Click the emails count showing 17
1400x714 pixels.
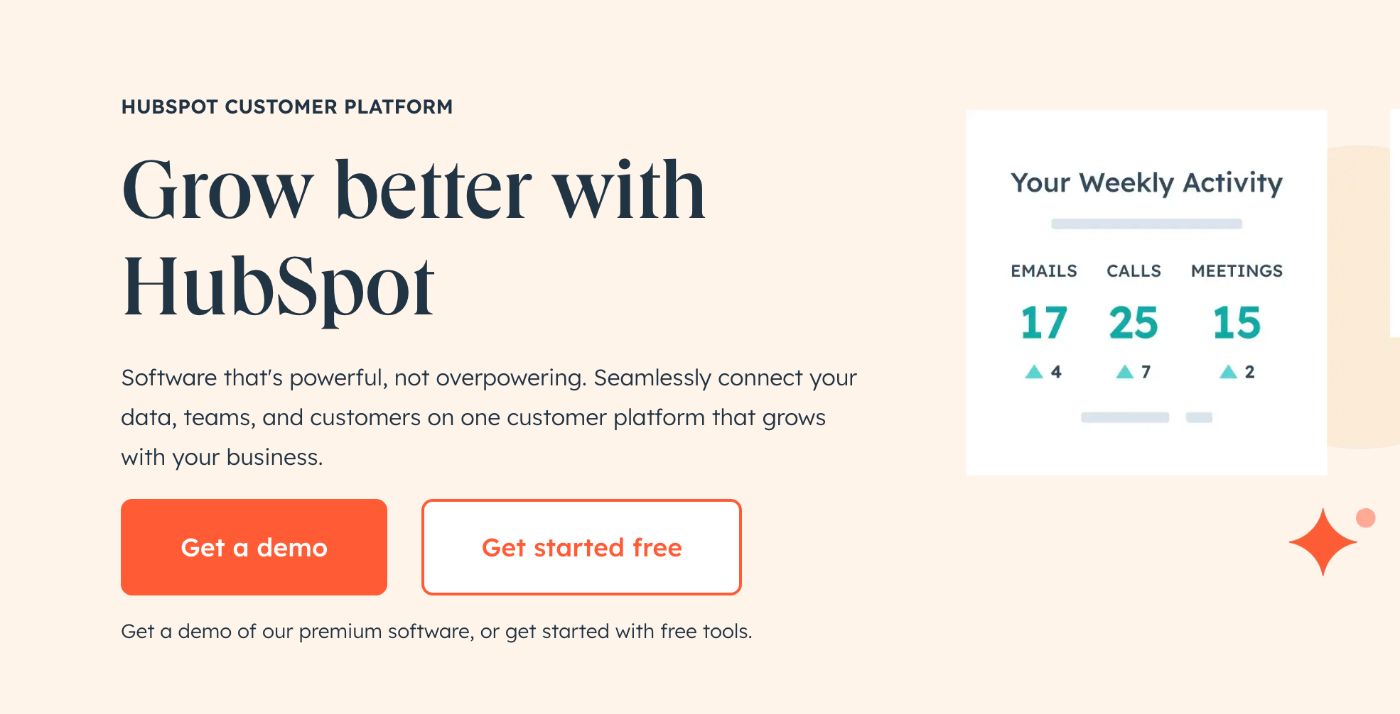[1044, 322]
